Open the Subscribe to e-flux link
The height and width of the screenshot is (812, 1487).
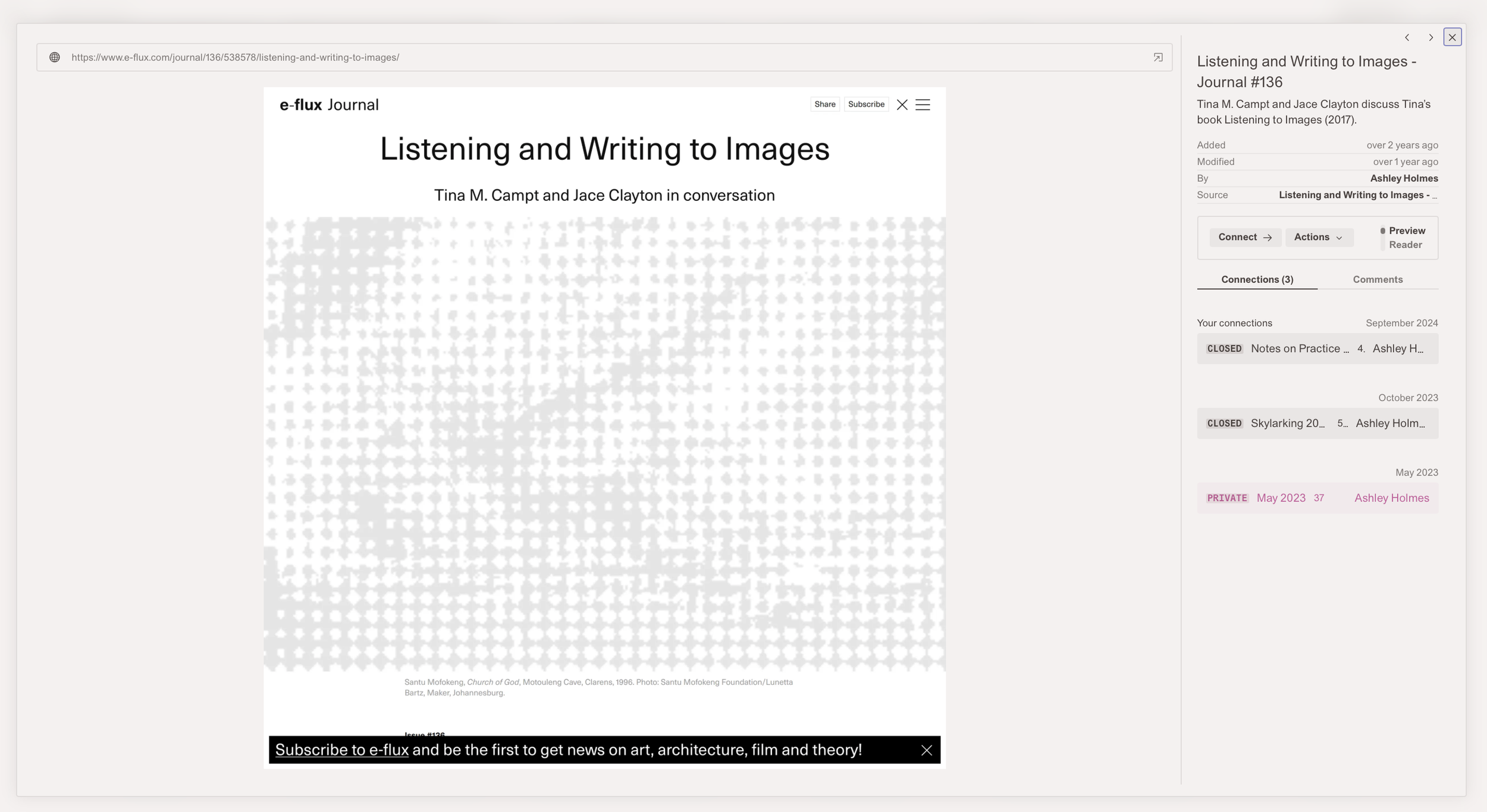pyautogui.click(x=341, y=750)
